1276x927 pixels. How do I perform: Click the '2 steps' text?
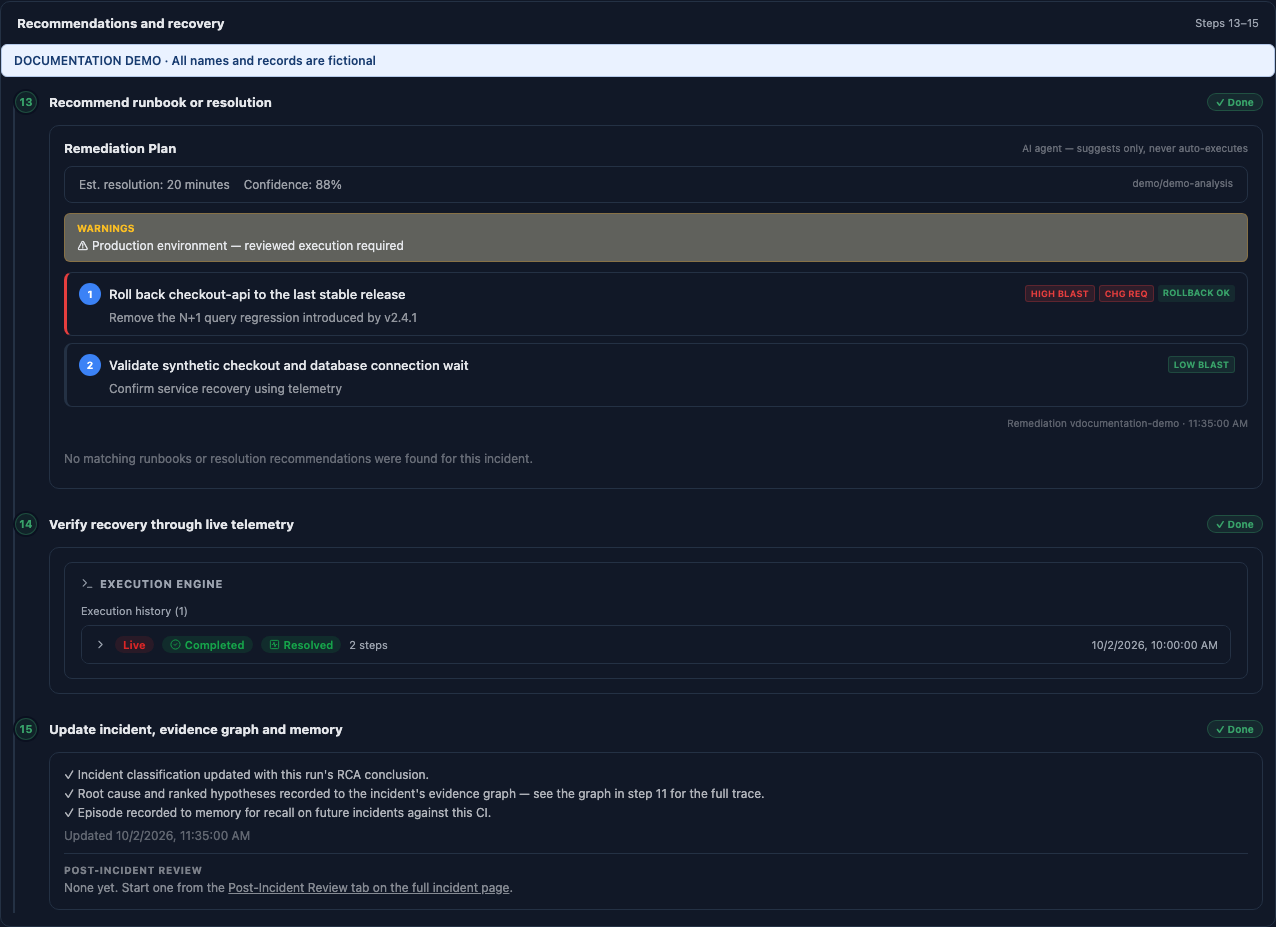pyautogui.click(x=368, y=645)
